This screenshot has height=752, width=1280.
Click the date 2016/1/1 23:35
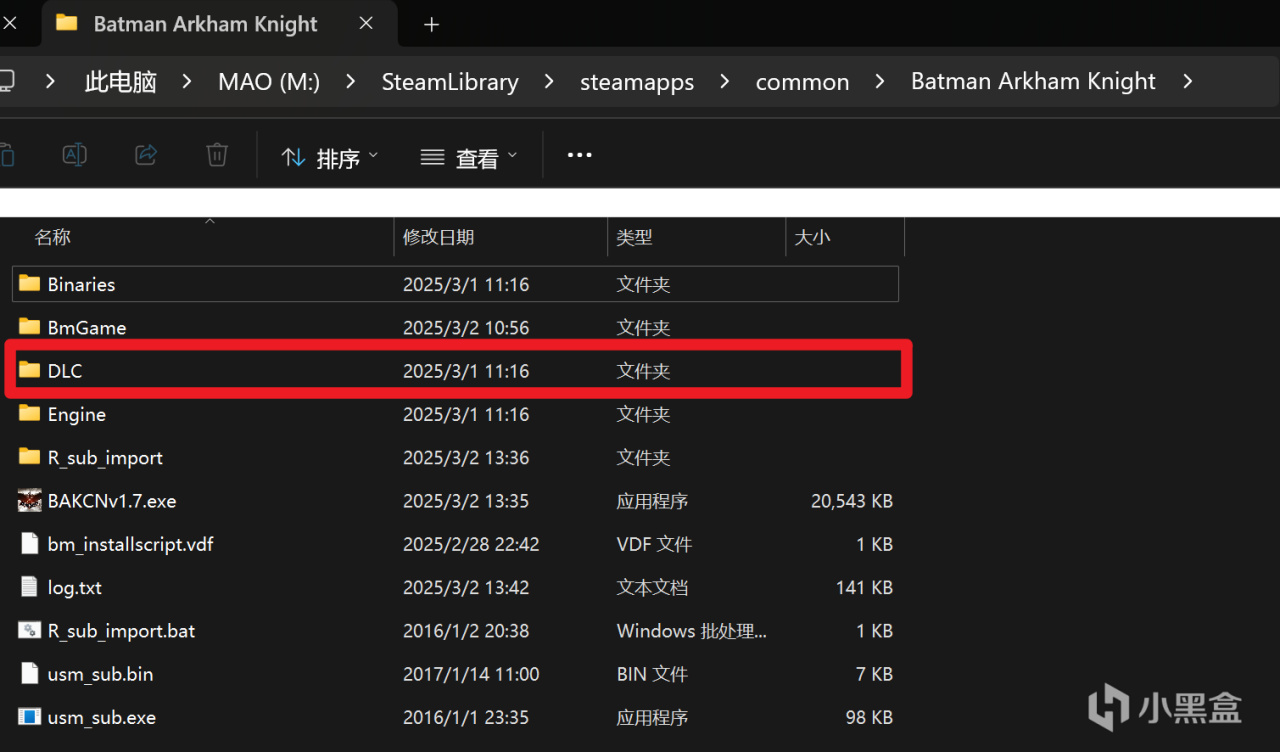[466, 717]
